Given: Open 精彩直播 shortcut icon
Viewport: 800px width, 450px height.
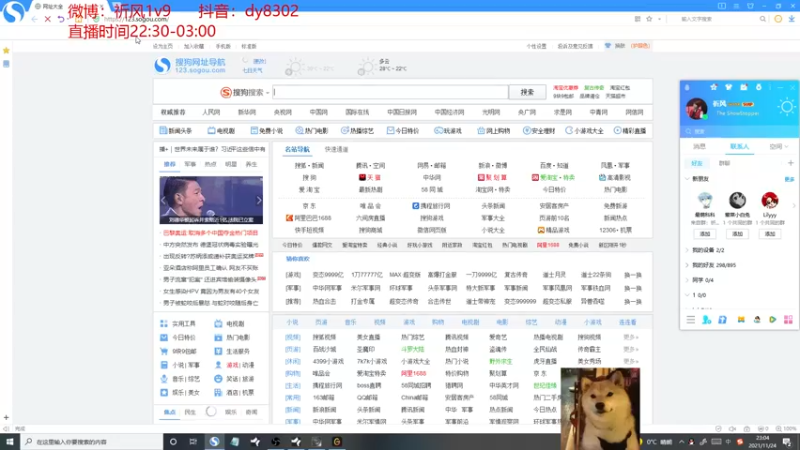Looking at the screenshot, I should (x=630, y=131).
